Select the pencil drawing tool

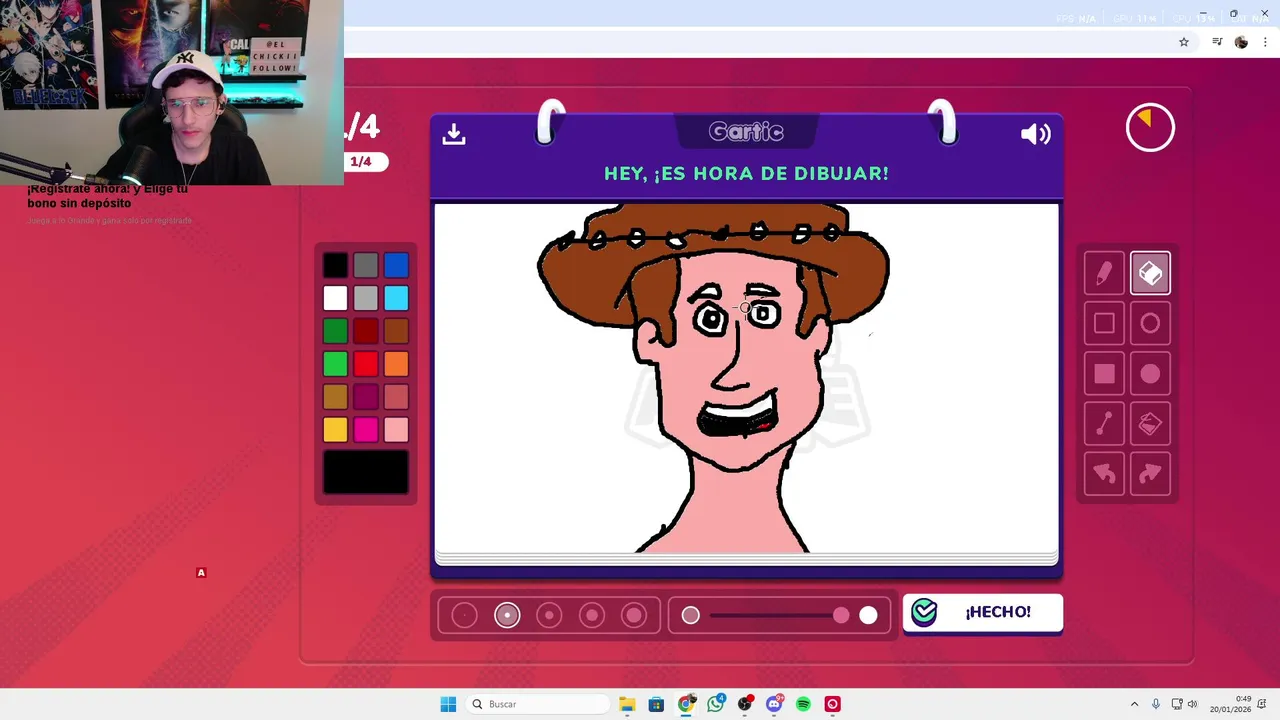(x=1104, y=273)
